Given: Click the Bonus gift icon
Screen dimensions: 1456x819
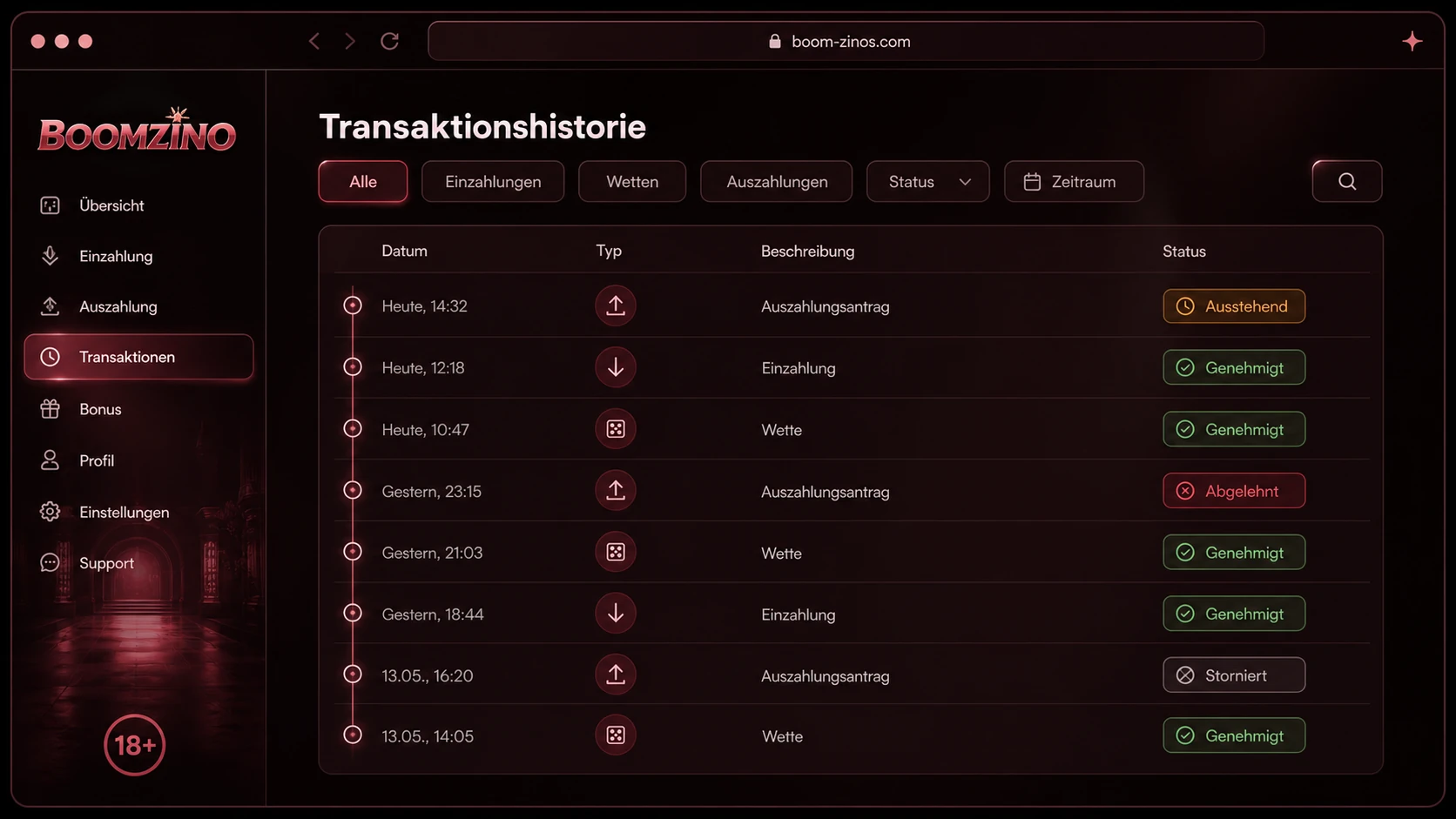Looking at the screenshot, I should click(50, 409).
